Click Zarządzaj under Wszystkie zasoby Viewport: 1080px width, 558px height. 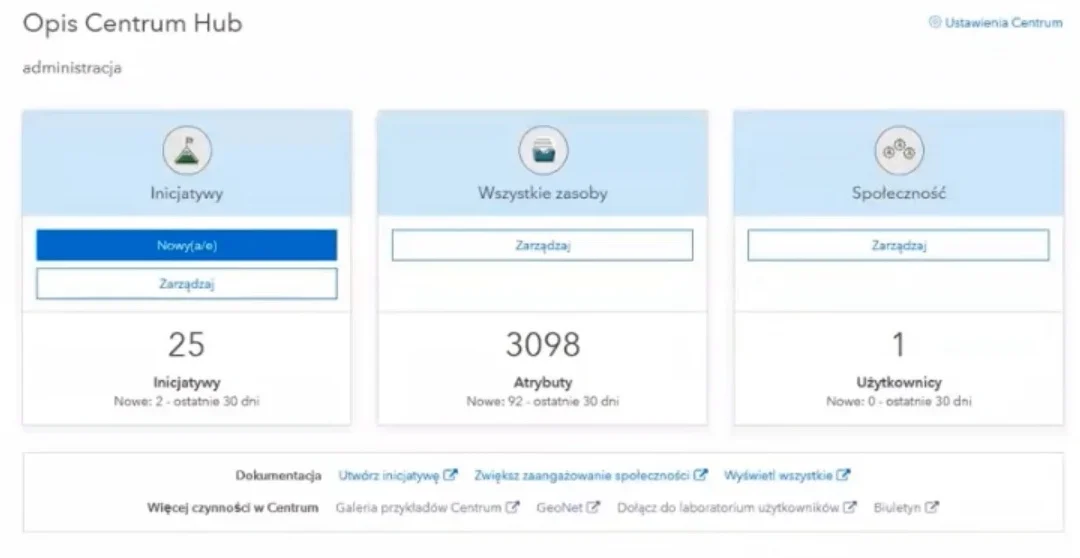(x=543, y=245)
